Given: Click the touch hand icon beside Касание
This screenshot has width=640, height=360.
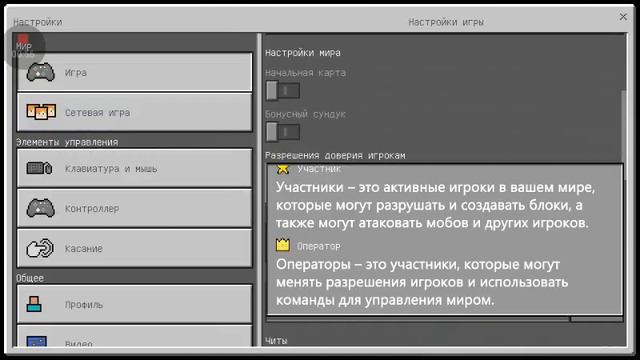Looking at the screenshot, I should [40, 248].
